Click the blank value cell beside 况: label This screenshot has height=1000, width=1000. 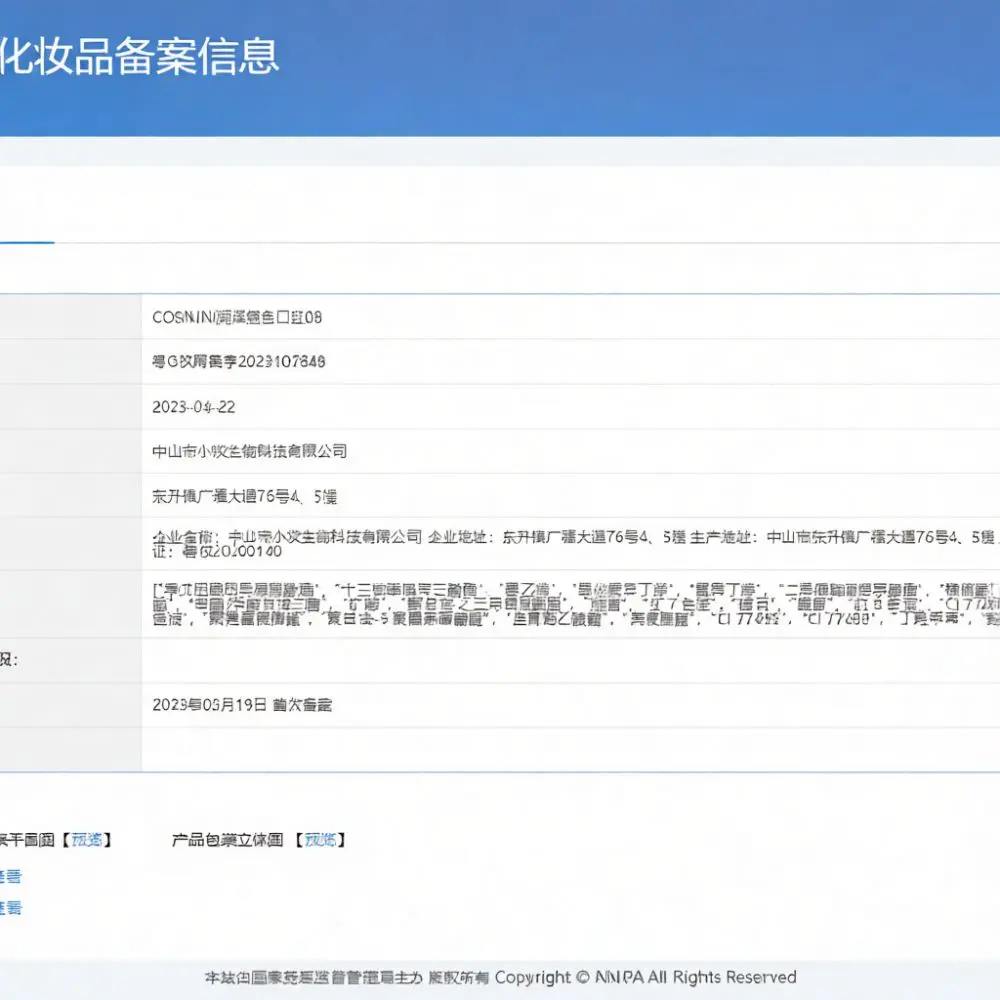click(570, 661)
